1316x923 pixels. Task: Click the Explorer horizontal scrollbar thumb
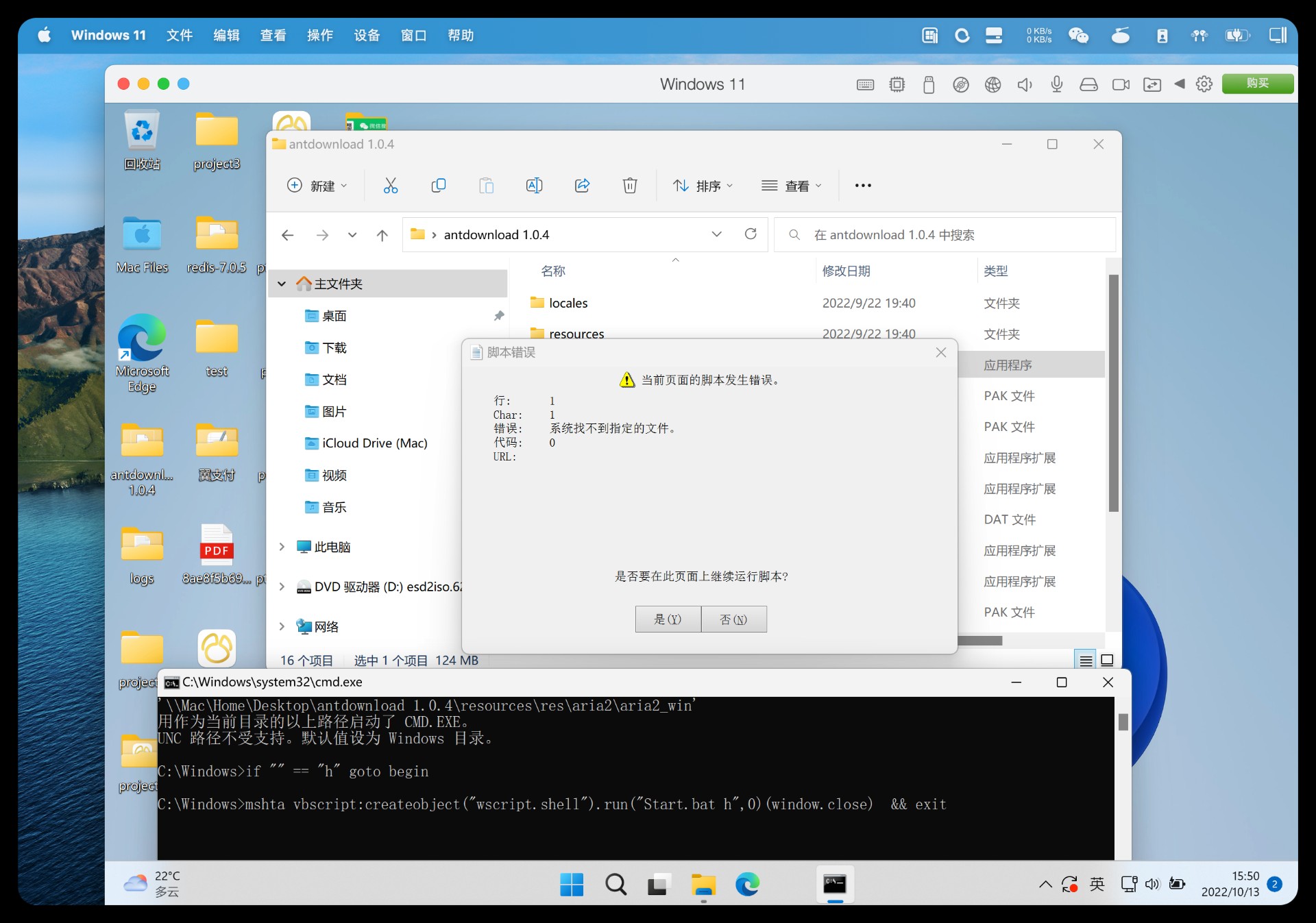coord(980,641)
